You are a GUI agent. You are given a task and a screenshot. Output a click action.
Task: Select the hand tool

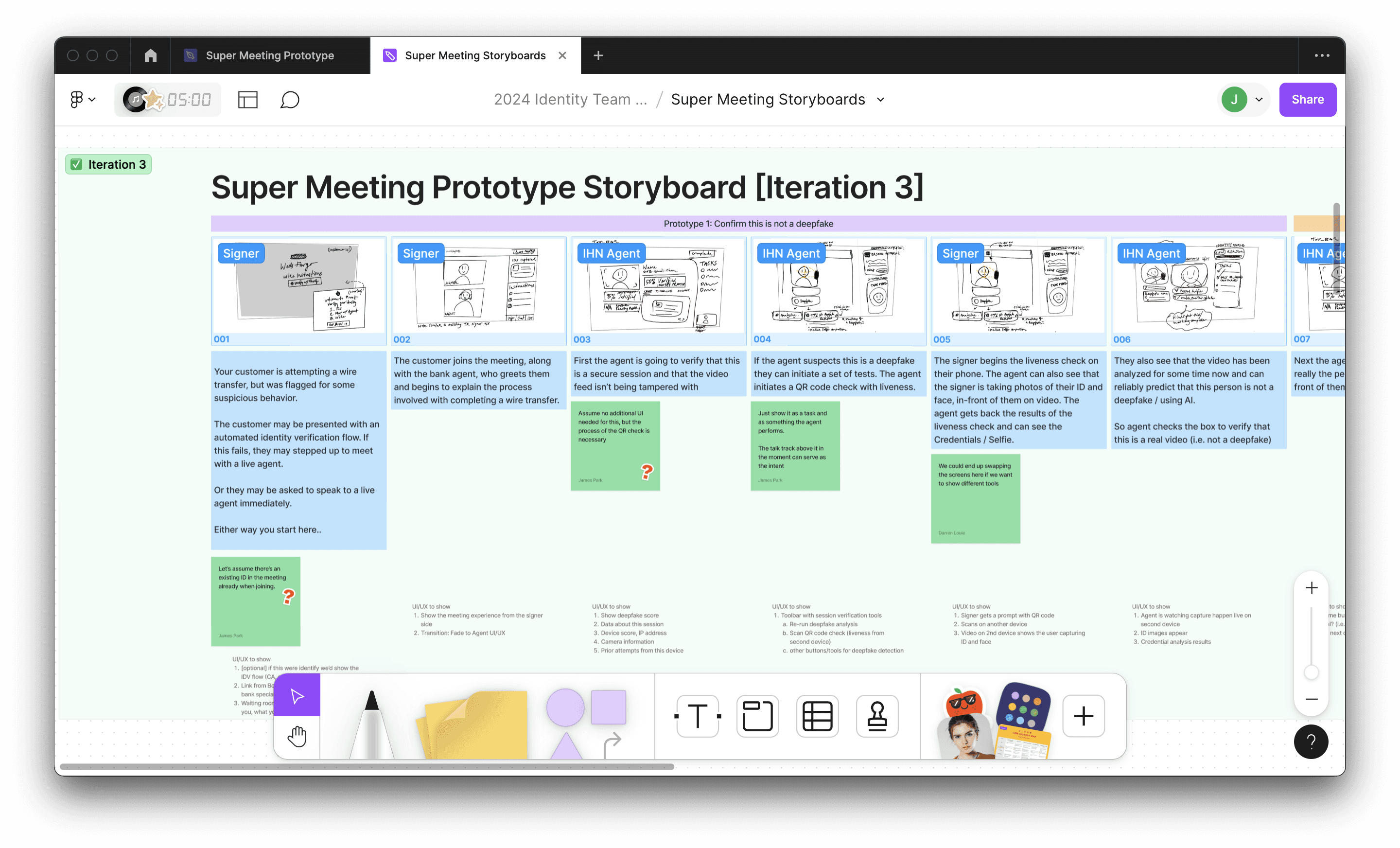pos(297,737)
